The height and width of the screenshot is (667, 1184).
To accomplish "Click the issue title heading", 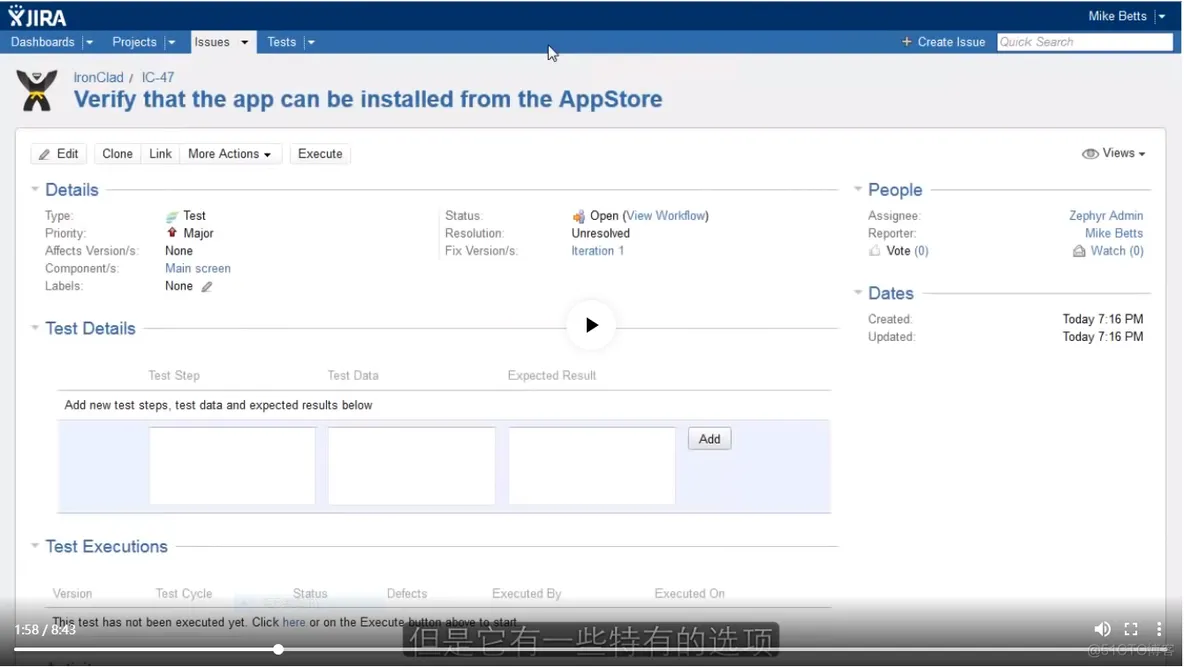I will 368,99.
